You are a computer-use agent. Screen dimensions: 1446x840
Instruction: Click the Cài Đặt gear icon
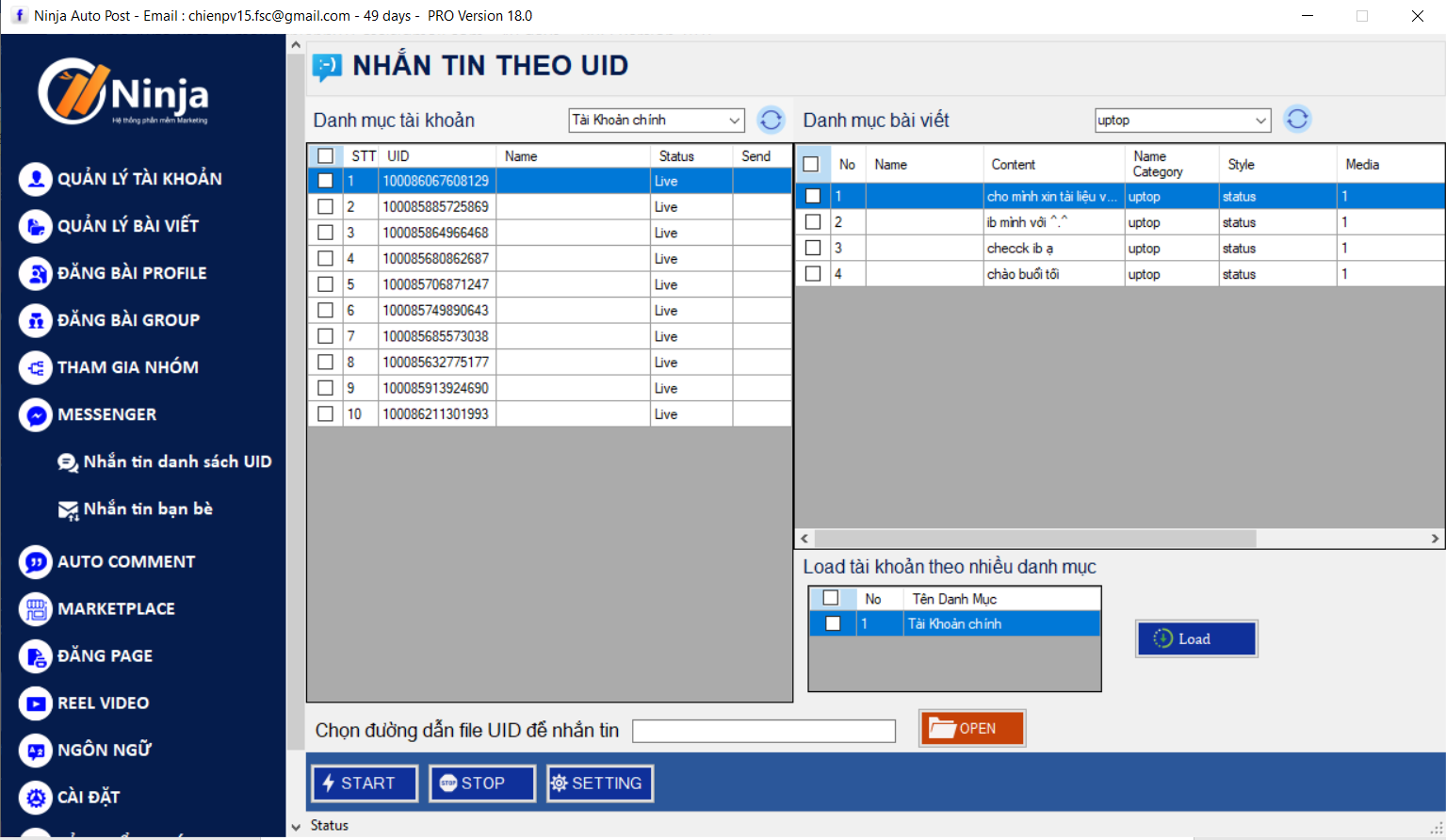tap(36, 798)
